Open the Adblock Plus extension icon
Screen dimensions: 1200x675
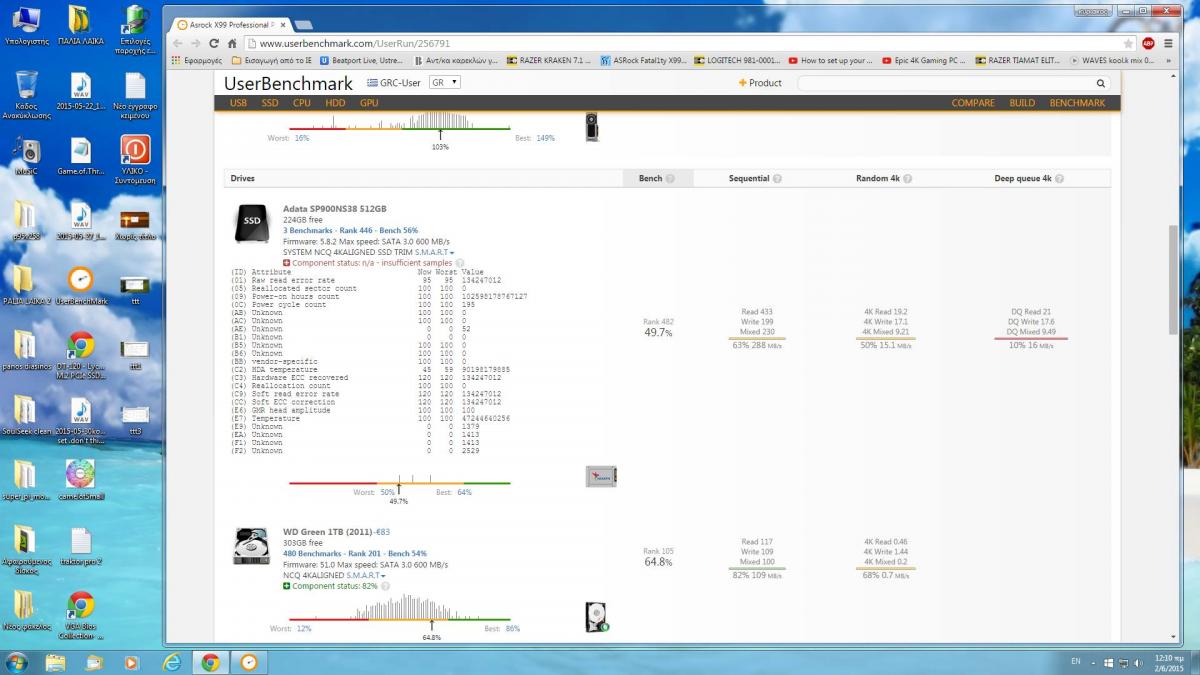pyautogui.click(x=1148, y=43)
